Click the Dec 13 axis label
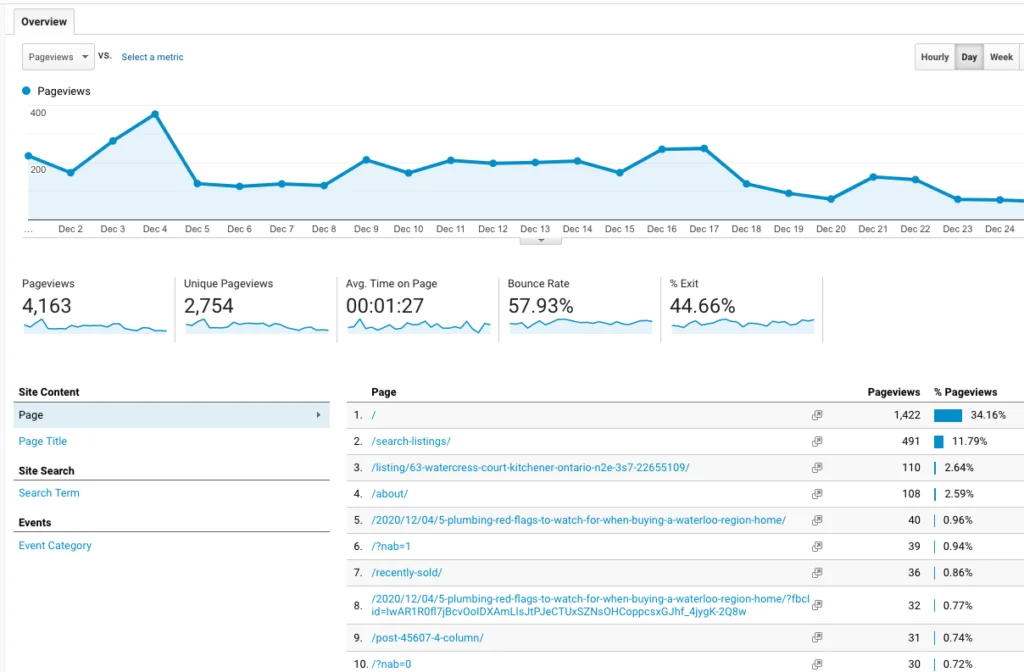Viewport: 1024px width, 672px height. point(535,229)
